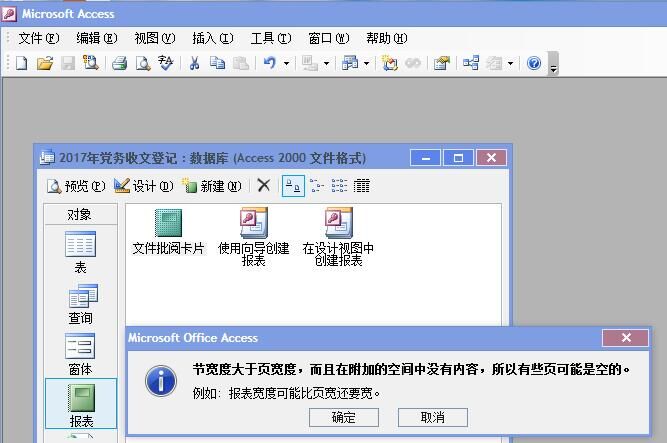Click the 对象 group header
The width and height of the screenshot is (667, 443).
click(80, 214)
